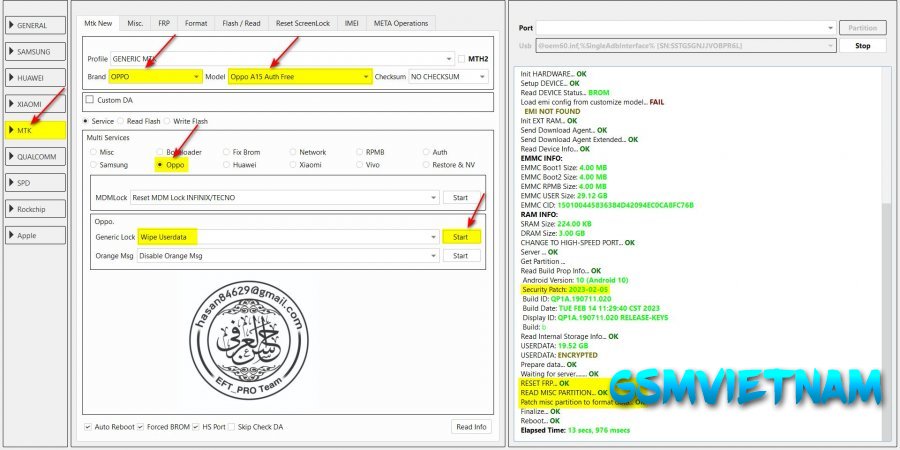Select the Huawei multi-service radio

[x=226, y=165]
